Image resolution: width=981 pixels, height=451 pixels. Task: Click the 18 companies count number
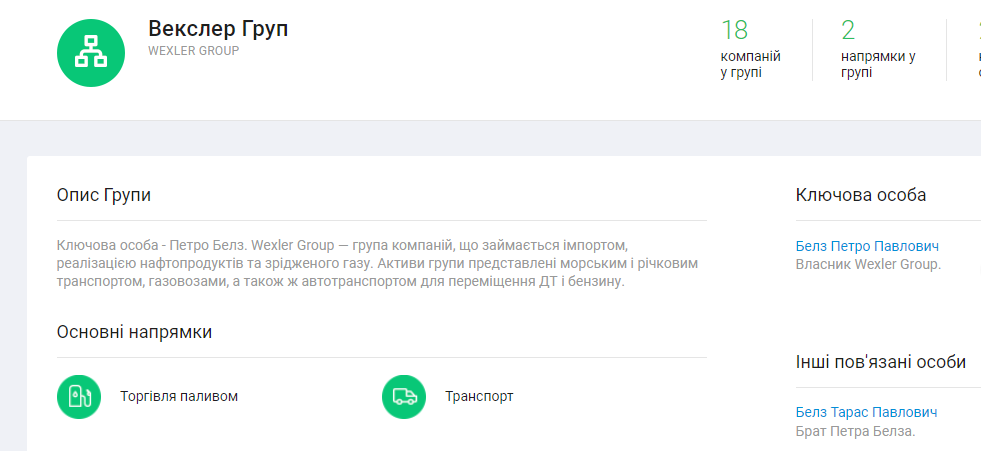(734, 30)
